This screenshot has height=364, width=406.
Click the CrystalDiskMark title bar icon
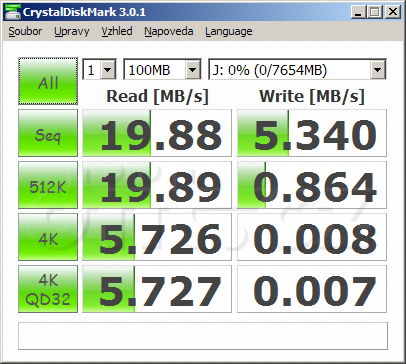click(x=13, y=12)
